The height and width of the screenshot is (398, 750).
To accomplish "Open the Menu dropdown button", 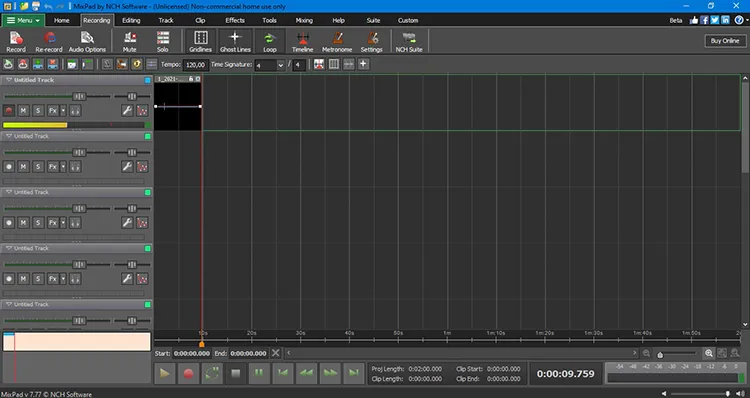I will click(23, 20).
